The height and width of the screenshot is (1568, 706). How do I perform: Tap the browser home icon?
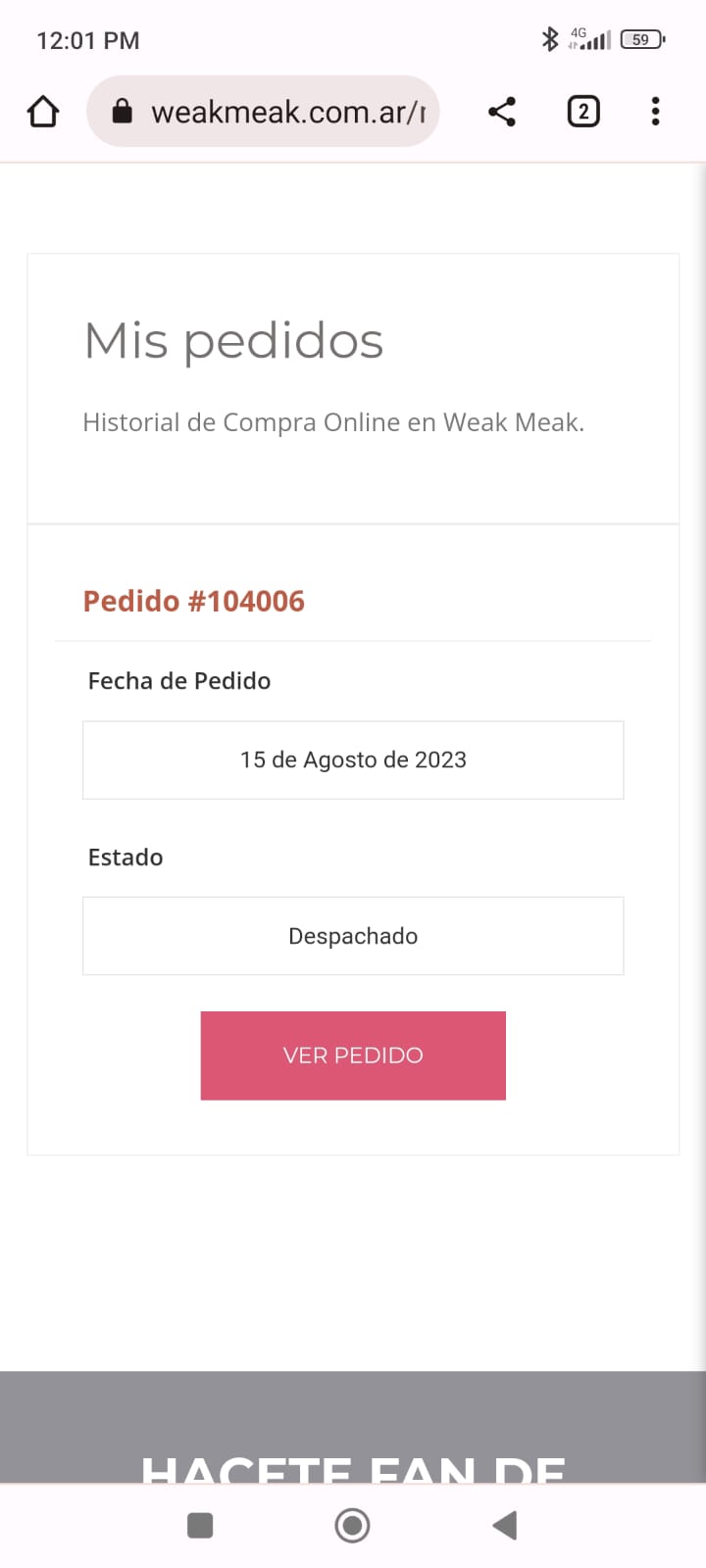click(x=43, y=112)
